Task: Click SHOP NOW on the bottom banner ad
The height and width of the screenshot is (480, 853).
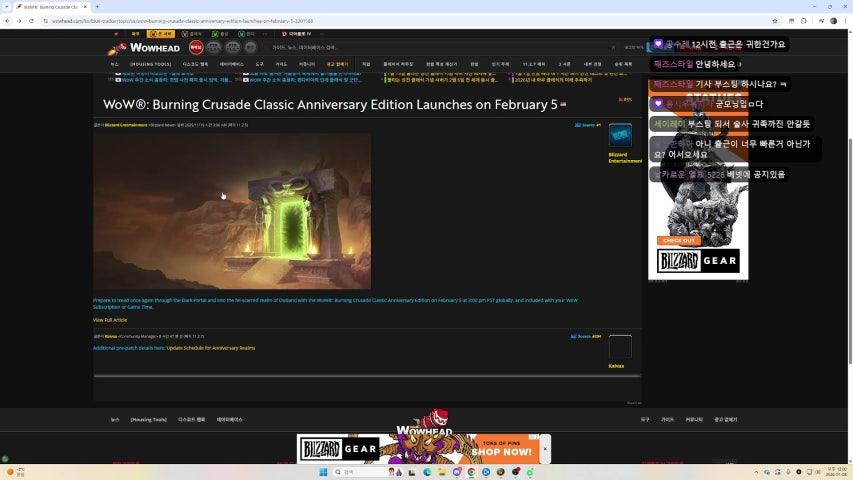Action: [x=501, y=452]
